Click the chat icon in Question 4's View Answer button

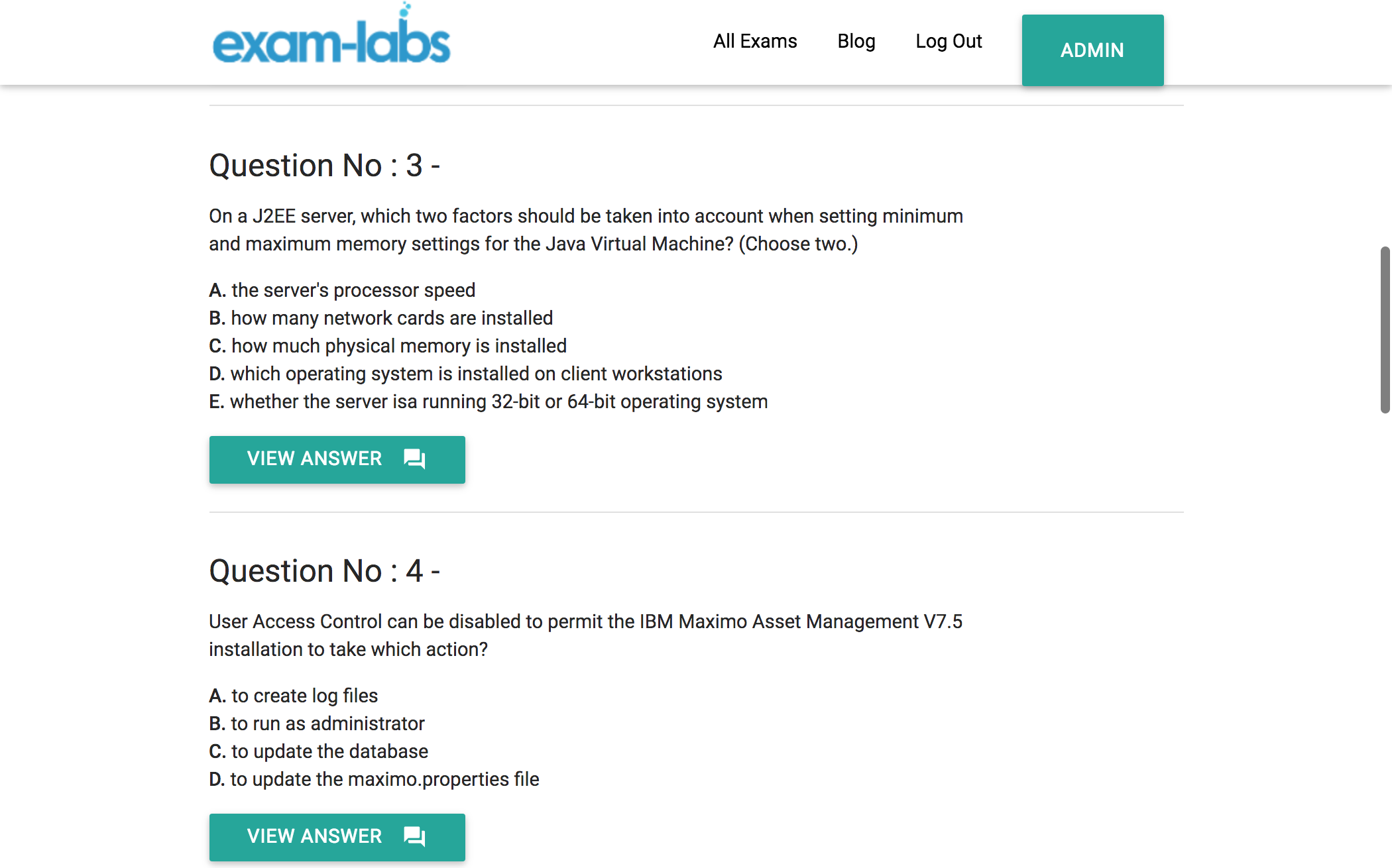pos(415,837)
